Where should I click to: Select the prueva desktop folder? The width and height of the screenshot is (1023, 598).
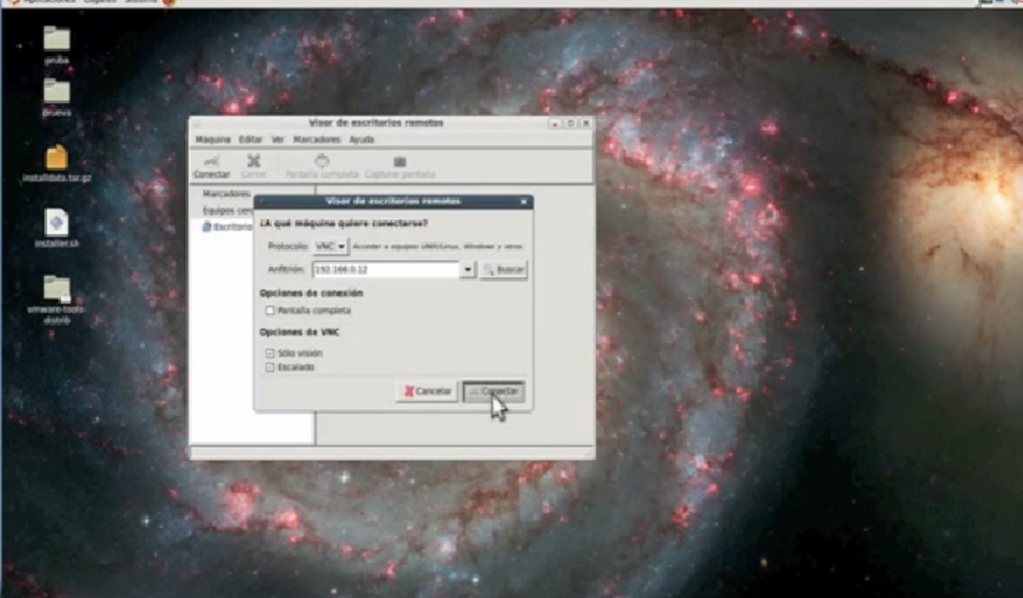57,97
